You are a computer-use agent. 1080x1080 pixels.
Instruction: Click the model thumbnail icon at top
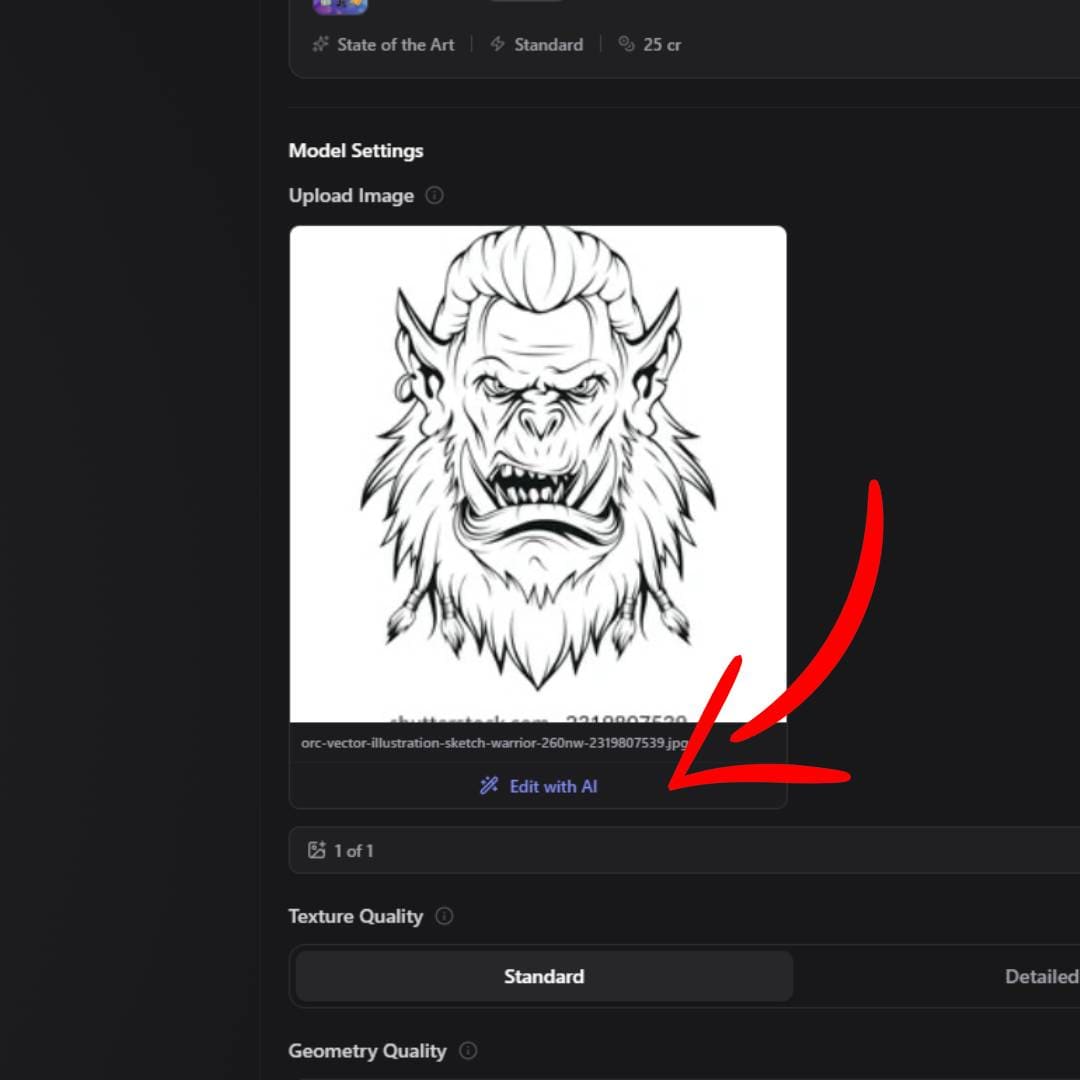click(340, 6)
